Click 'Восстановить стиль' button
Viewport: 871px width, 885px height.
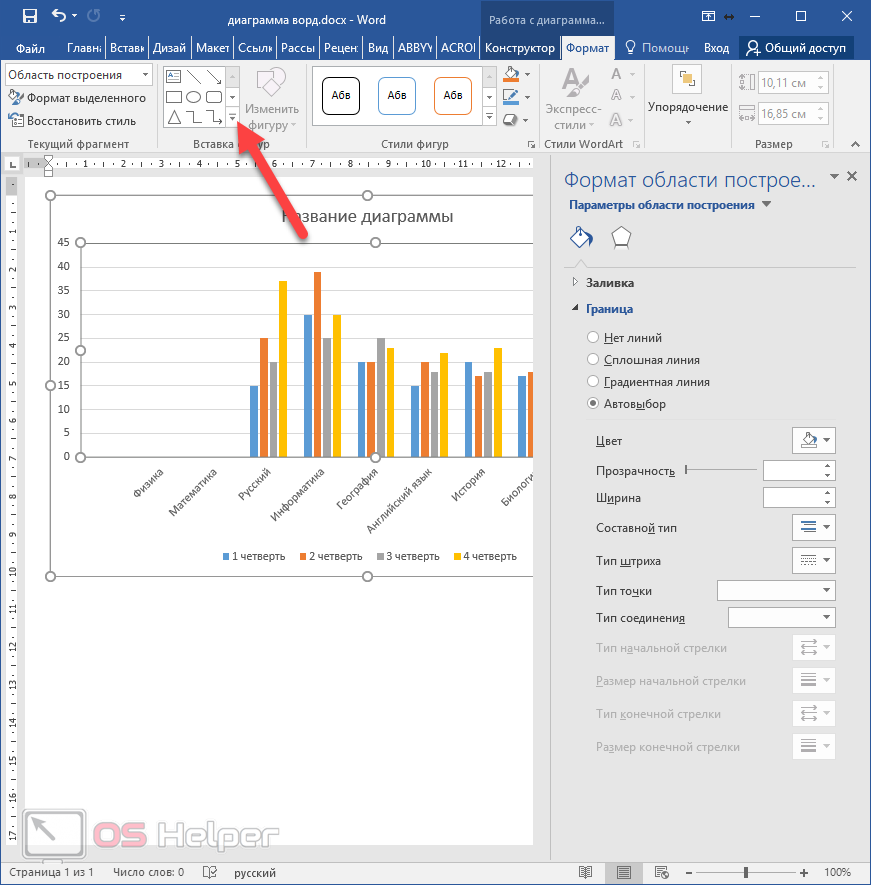coord(72,120)
